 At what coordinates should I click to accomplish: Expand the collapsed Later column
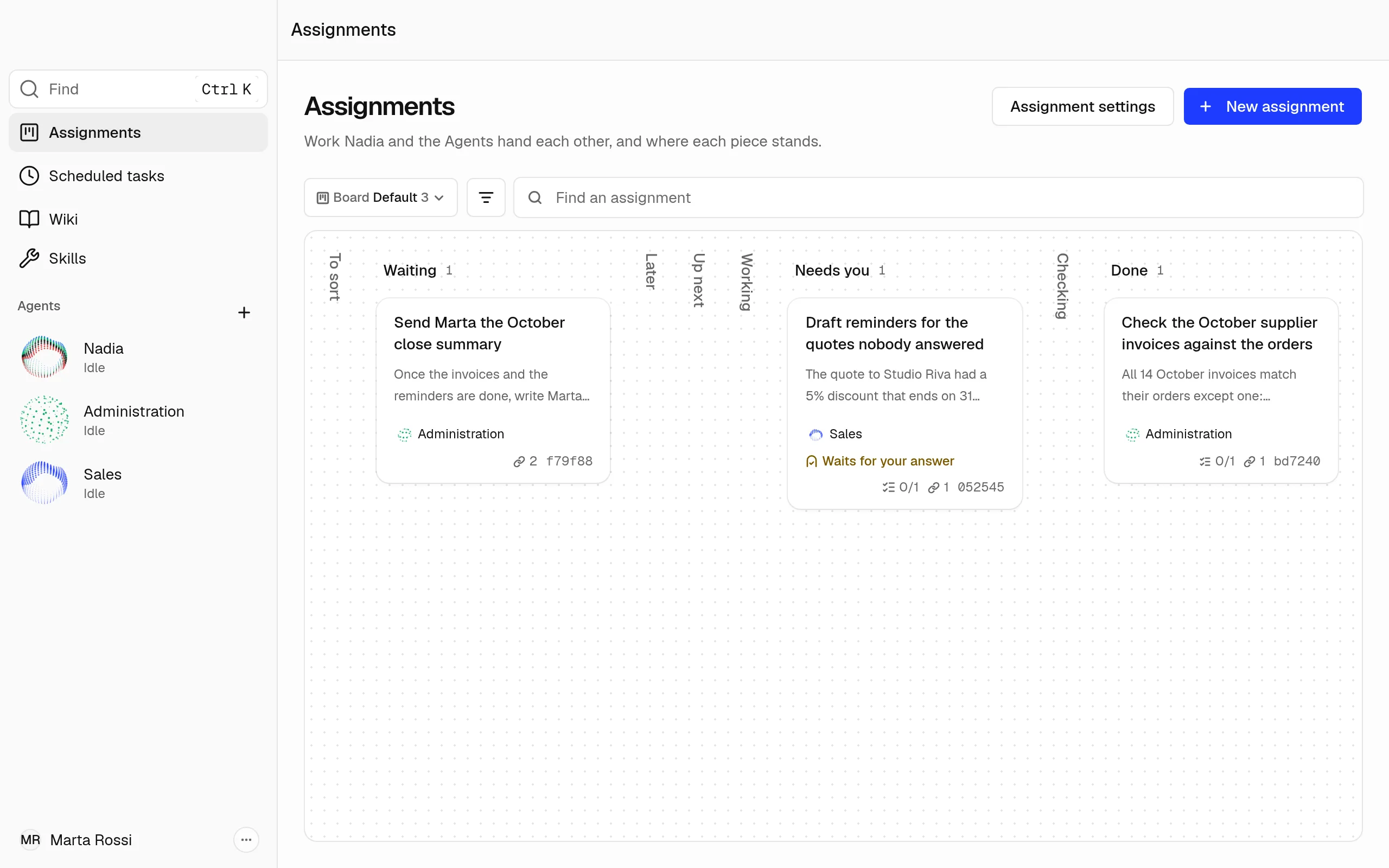pyautogui.click(x=651, y=271)
